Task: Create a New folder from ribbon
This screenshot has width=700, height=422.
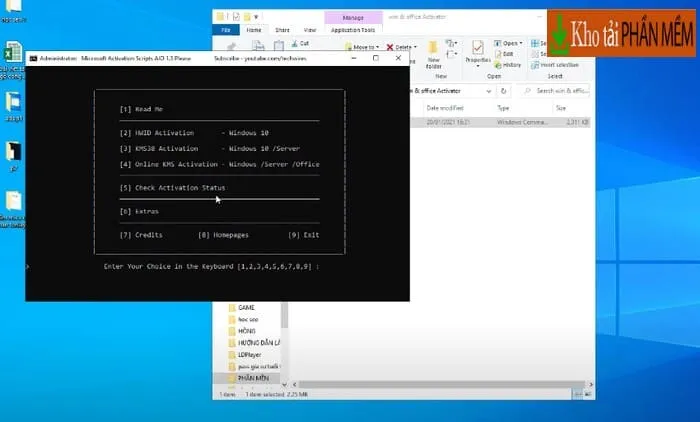Action: [433, 55]
